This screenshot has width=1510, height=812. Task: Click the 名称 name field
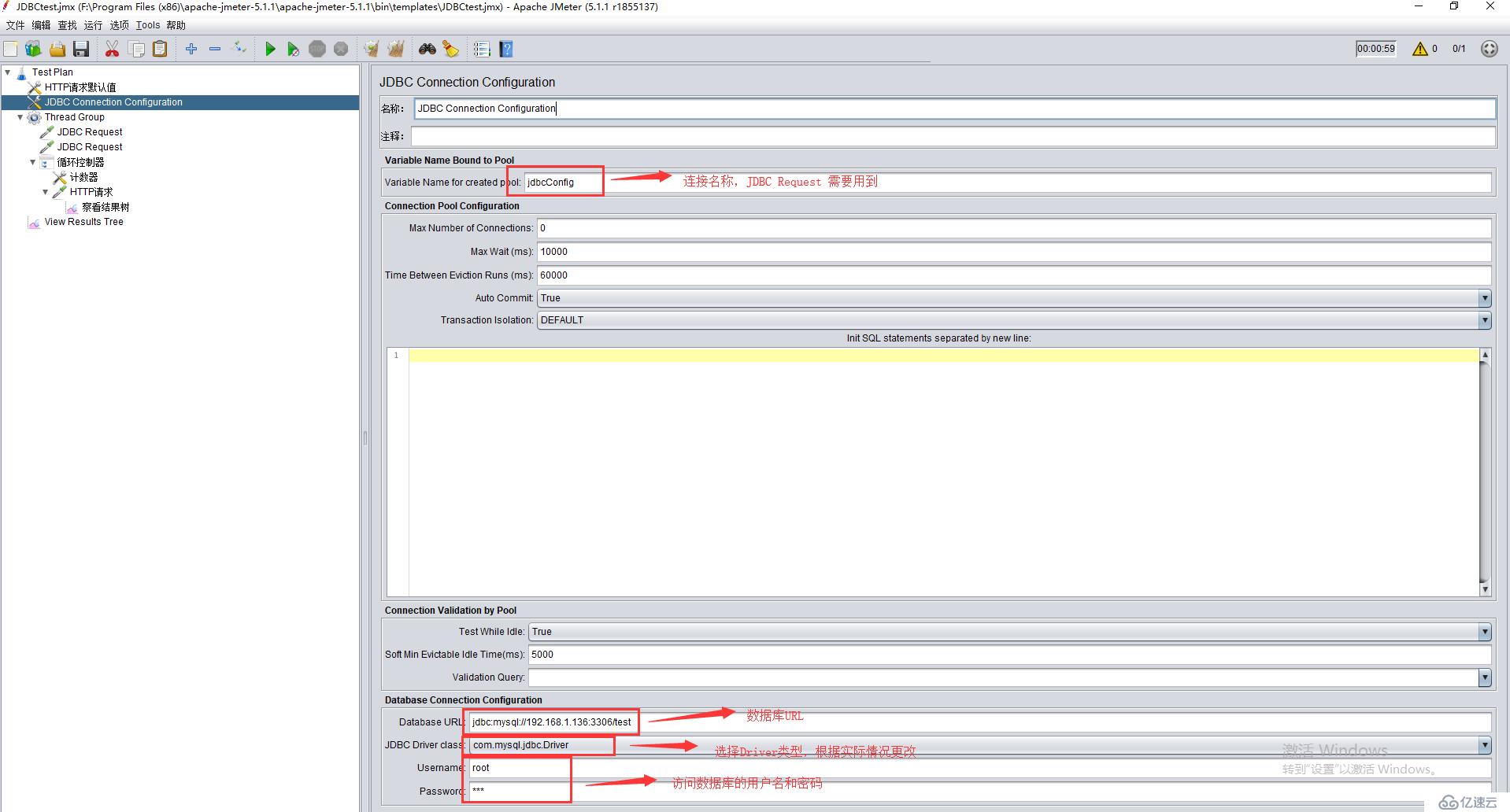point(954,109)
